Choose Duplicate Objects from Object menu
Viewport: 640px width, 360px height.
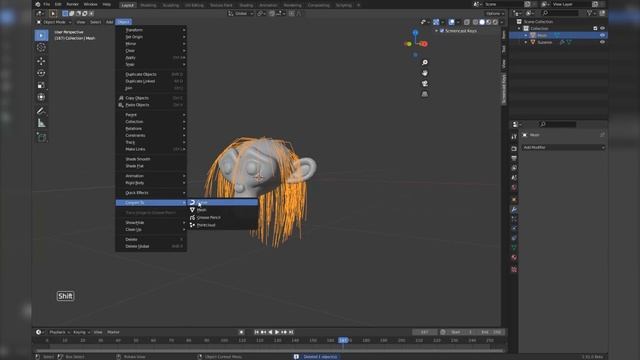tap(151, 74)
